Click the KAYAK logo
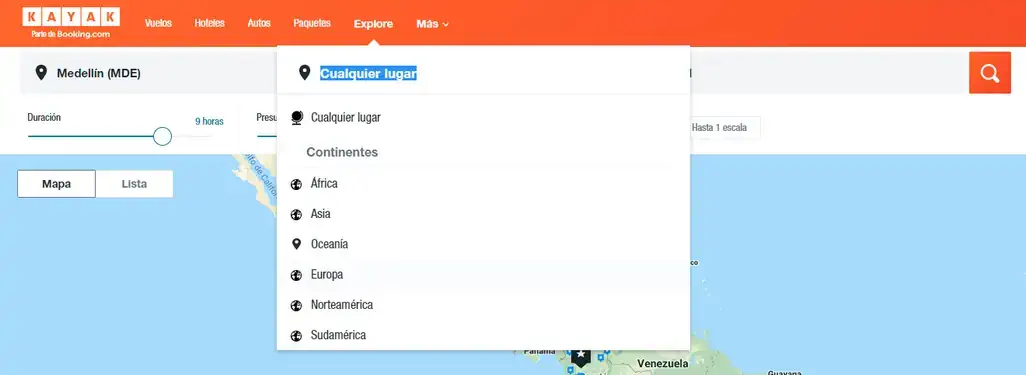This screenshot has width=1026, height=375. (71, 23)
